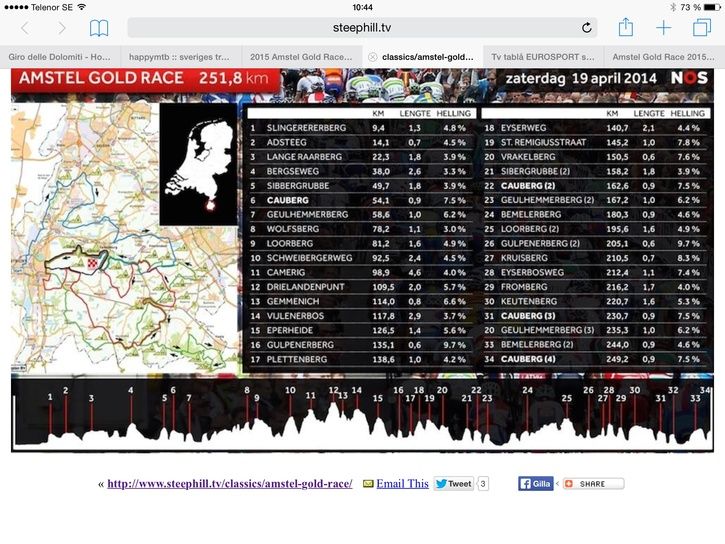The height and width of the screenshot is (544, 725).
Task: Open the share sheet icon
Action: [626, 27]
